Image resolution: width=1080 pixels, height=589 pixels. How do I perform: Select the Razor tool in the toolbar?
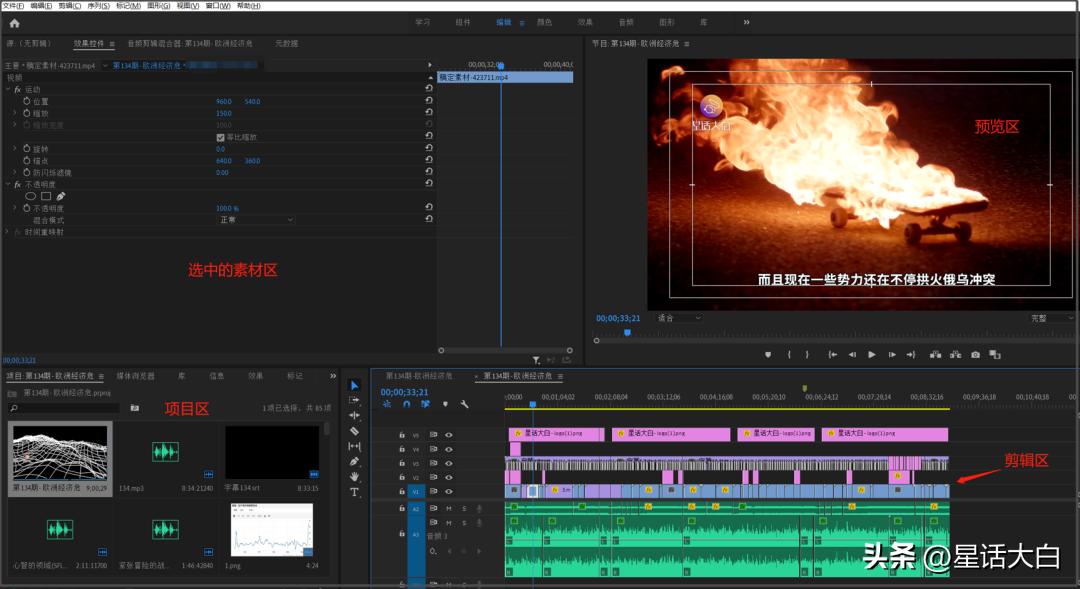pyautogui.click(x=354, y=431)
